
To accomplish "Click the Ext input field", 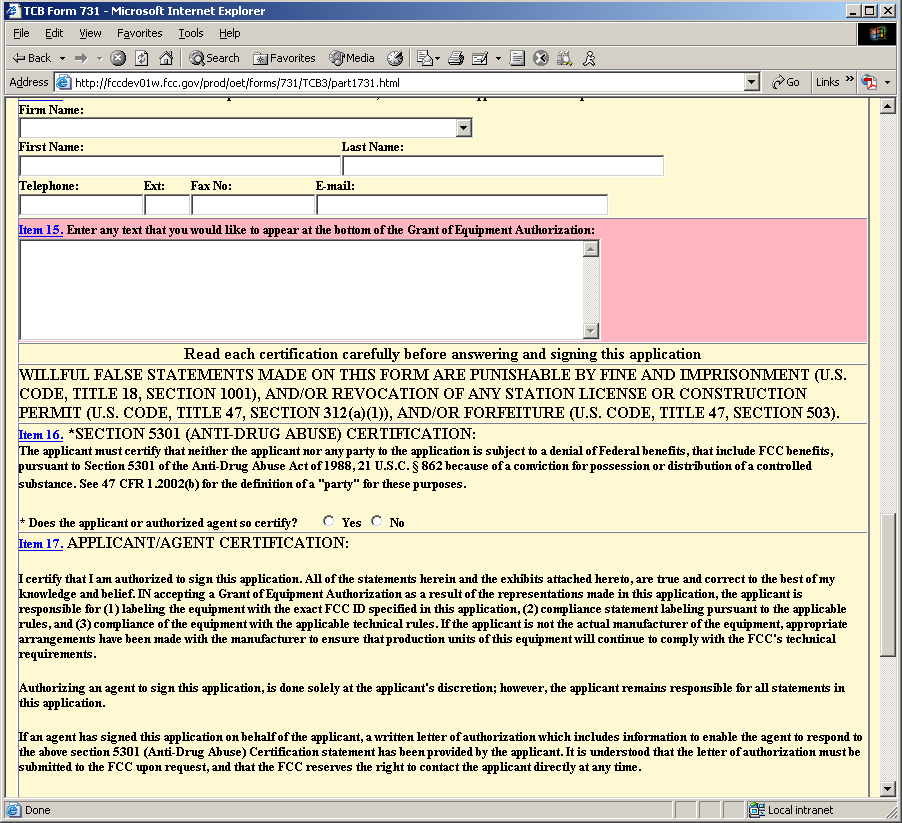I will (x=167, y=205).
